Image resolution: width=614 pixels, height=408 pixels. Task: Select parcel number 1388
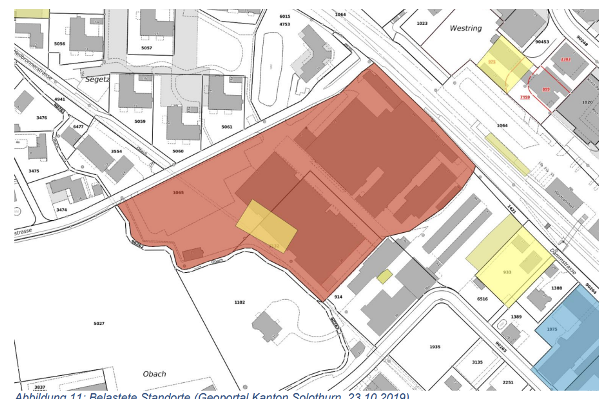tap(556, 288)
